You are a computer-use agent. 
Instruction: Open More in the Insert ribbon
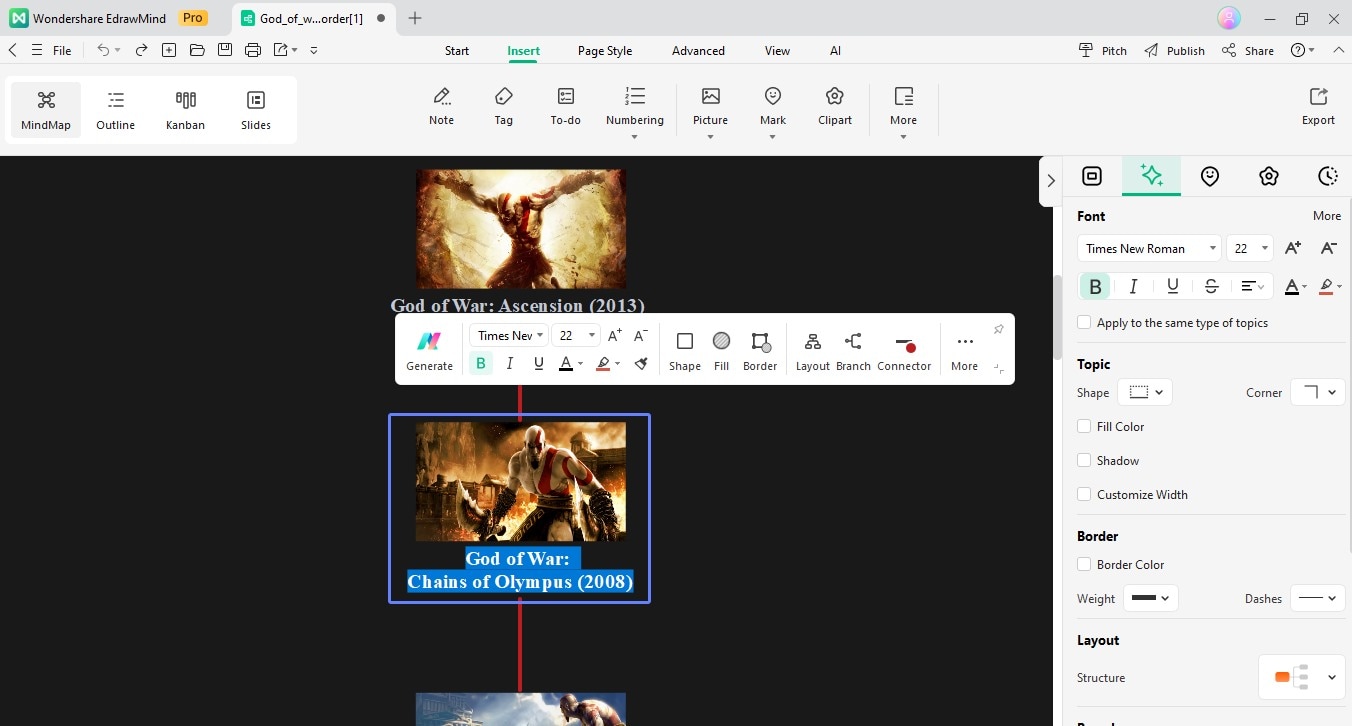[x=903, y=112]
